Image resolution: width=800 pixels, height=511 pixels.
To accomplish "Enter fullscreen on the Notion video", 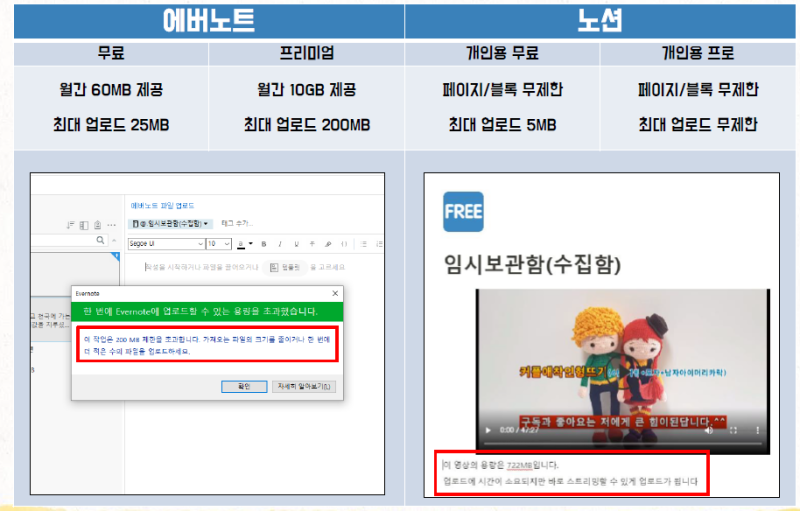I will click(734, 430).
